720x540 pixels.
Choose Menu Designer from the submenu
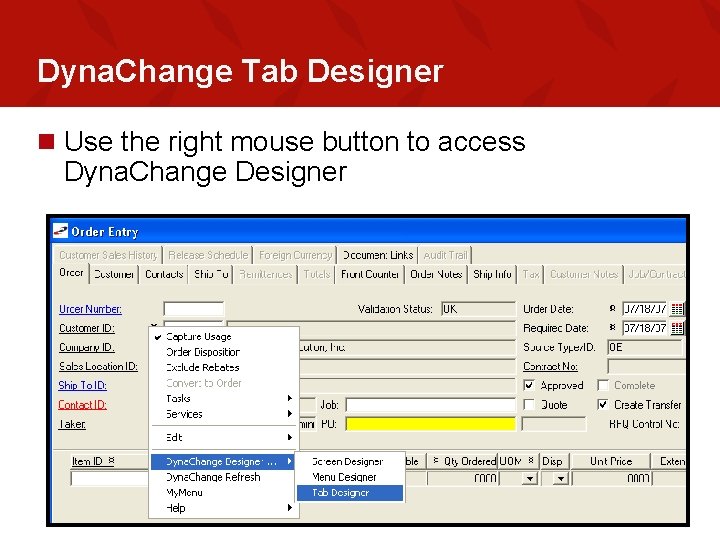(x=350, y=477)
